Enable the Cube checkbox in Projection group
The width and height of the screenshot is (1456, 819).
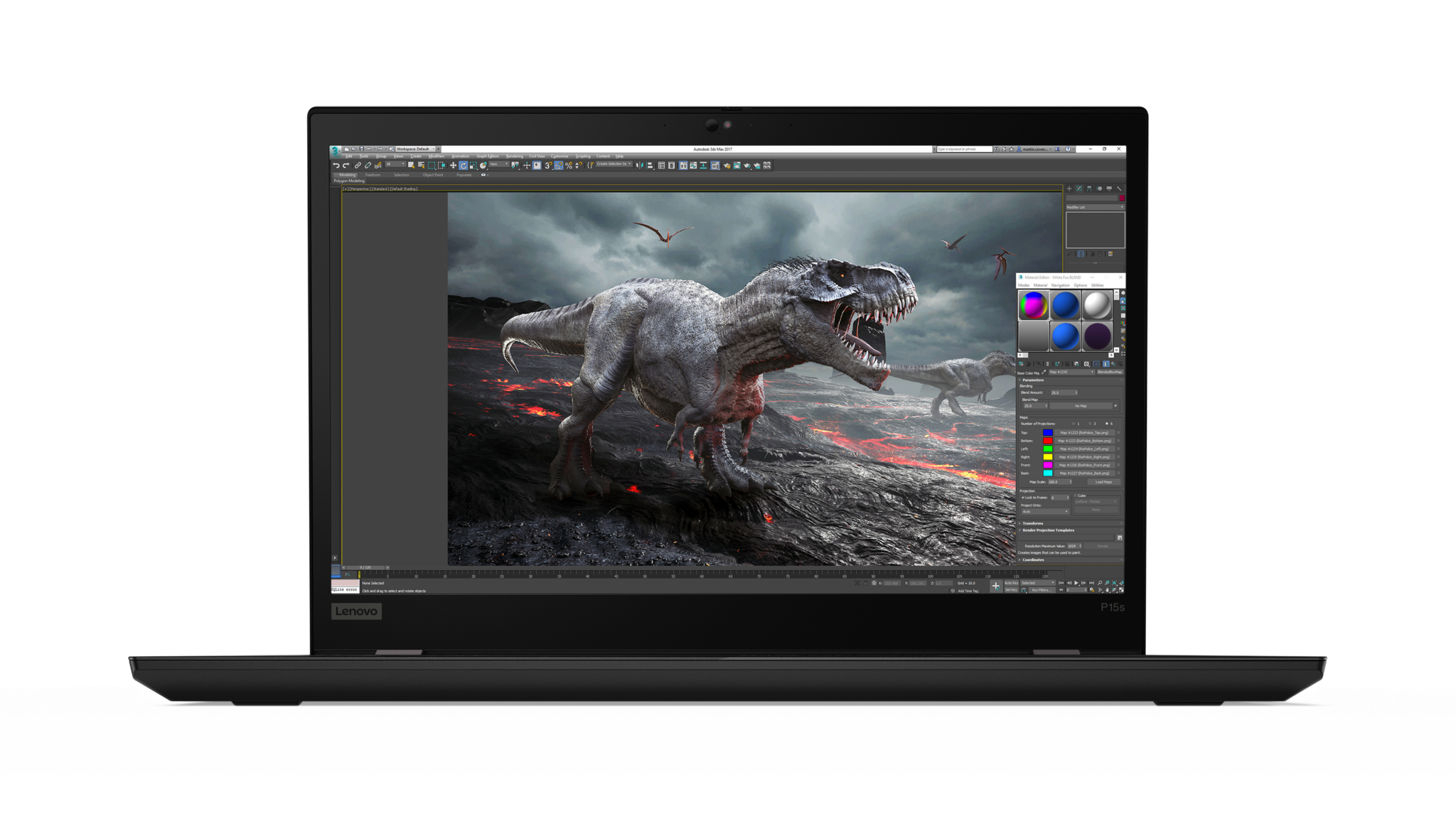(x=1076, y=495)
